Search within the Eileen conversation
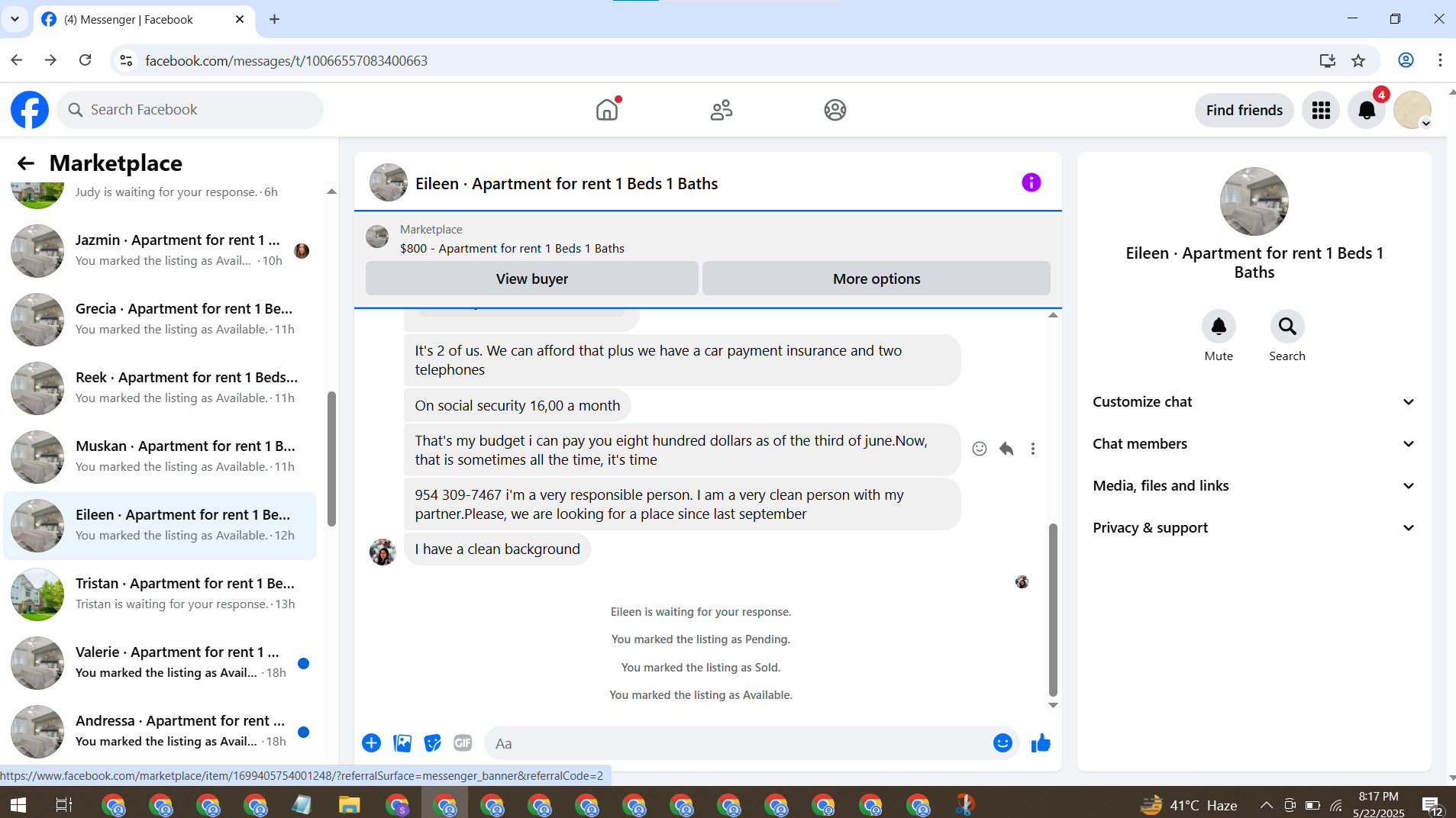The image size is (1456, 818). [1287, 327]
